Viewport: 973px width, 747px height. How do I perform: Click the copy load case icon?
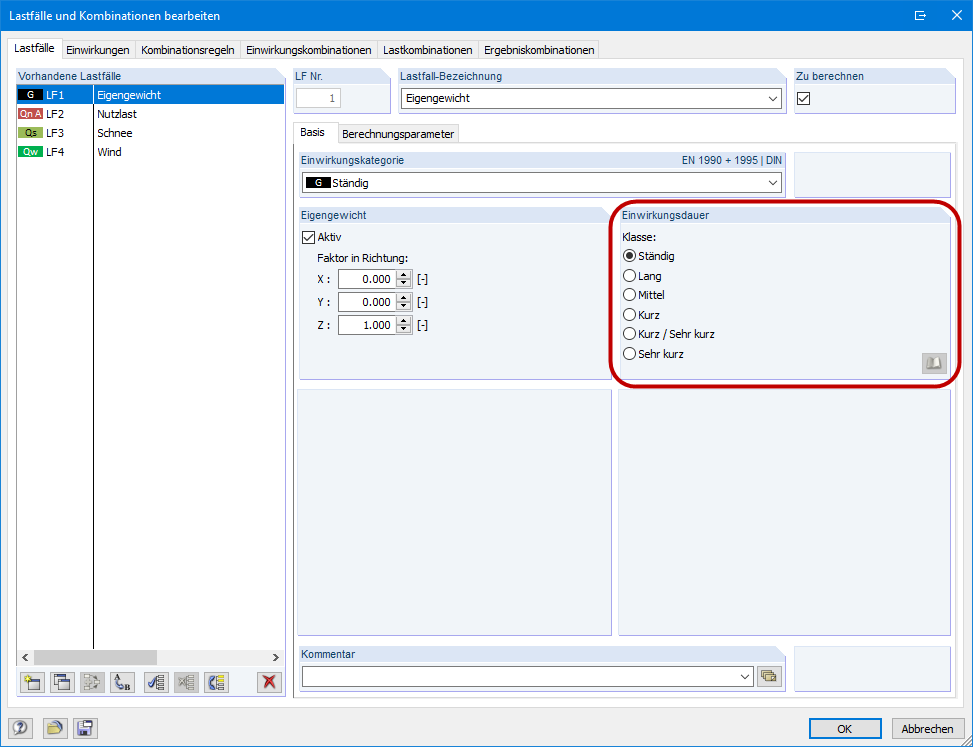tap(61, 682)
